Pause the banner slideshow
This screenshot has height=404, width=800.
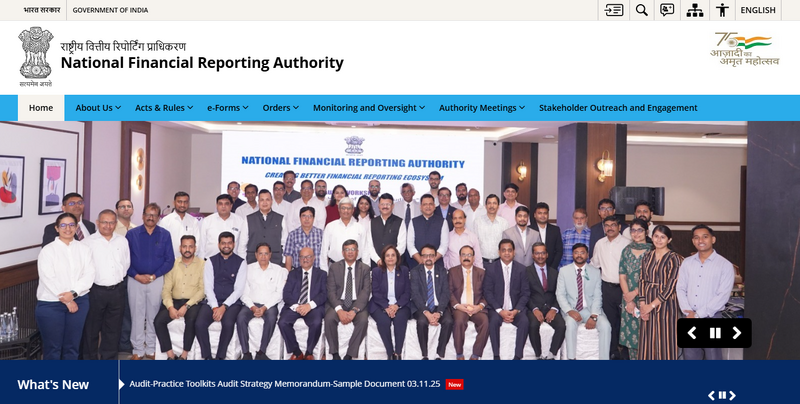pyautogui.click(x=715, y=333)
